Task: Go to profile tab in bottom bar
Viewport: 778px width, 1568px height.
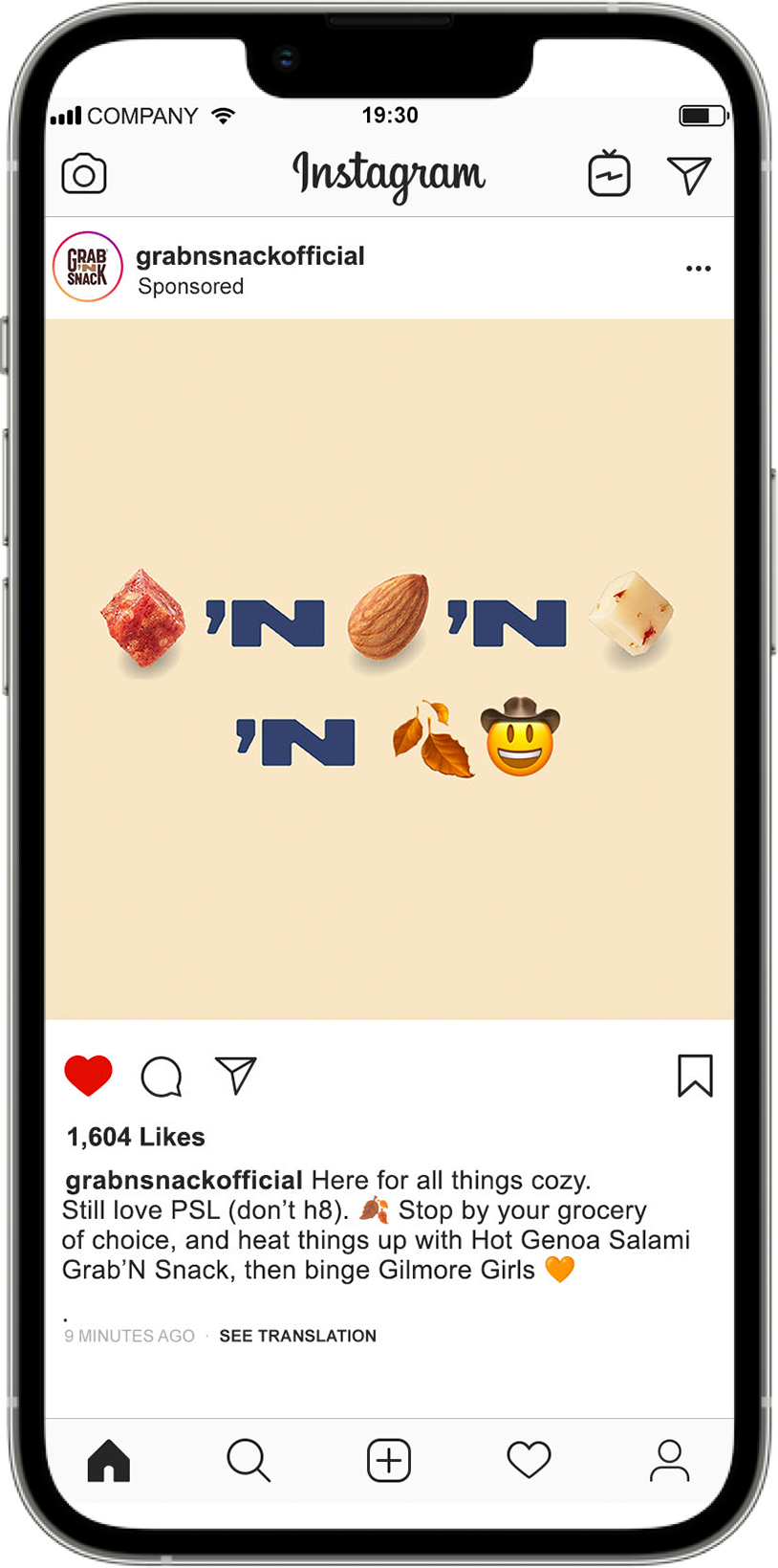Action: tap(669, 1460)
